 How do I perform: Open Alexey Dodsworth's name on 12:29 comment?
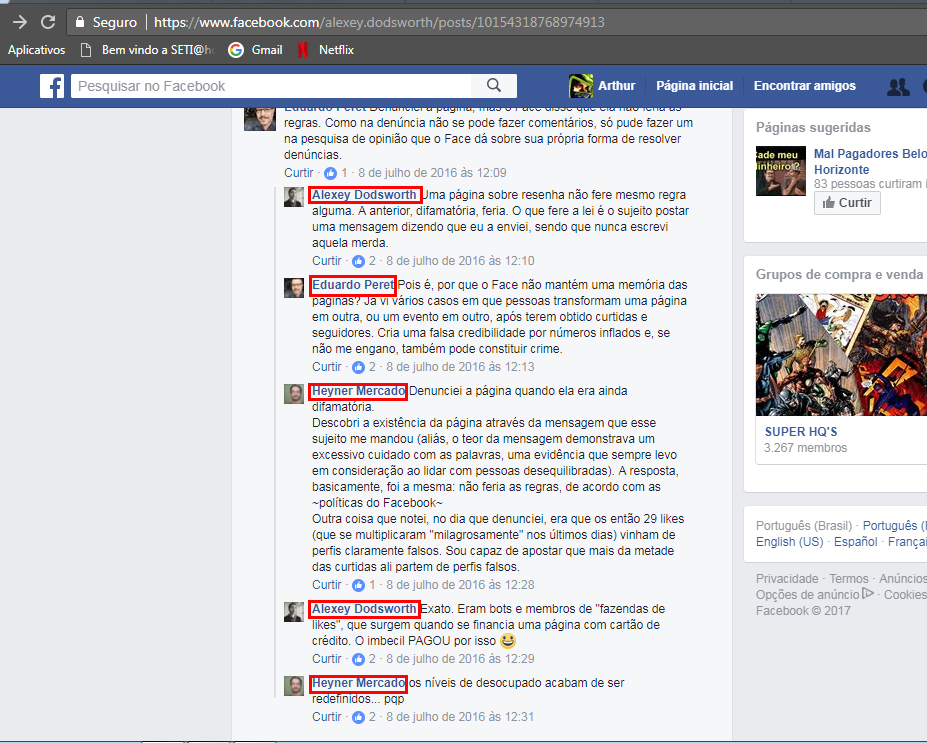pyautogui.click(x=364, y=609)
